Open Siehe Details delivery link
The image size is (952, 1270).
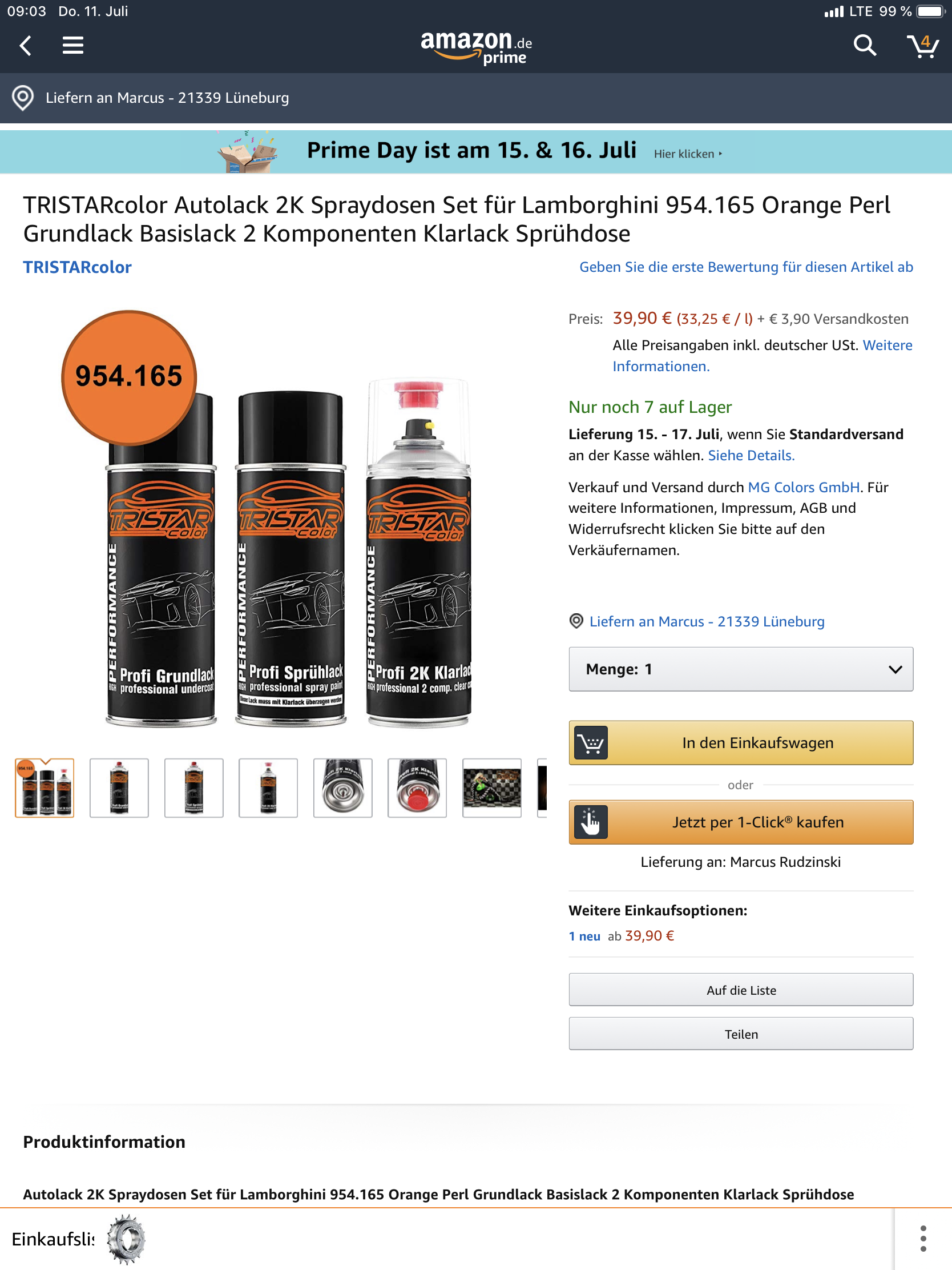point(751,456)
